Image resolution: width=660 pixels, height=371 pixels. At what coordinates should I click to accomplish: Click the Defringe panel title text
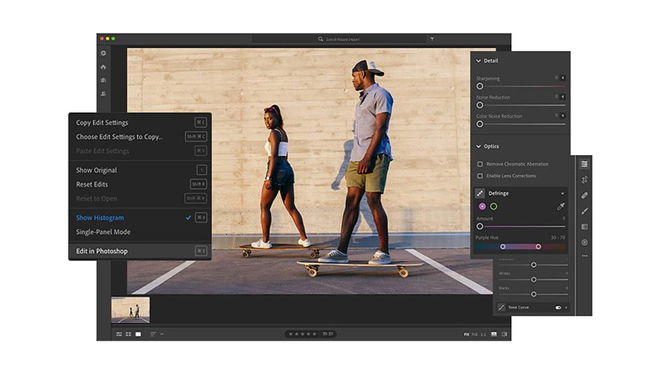[498, 193]
